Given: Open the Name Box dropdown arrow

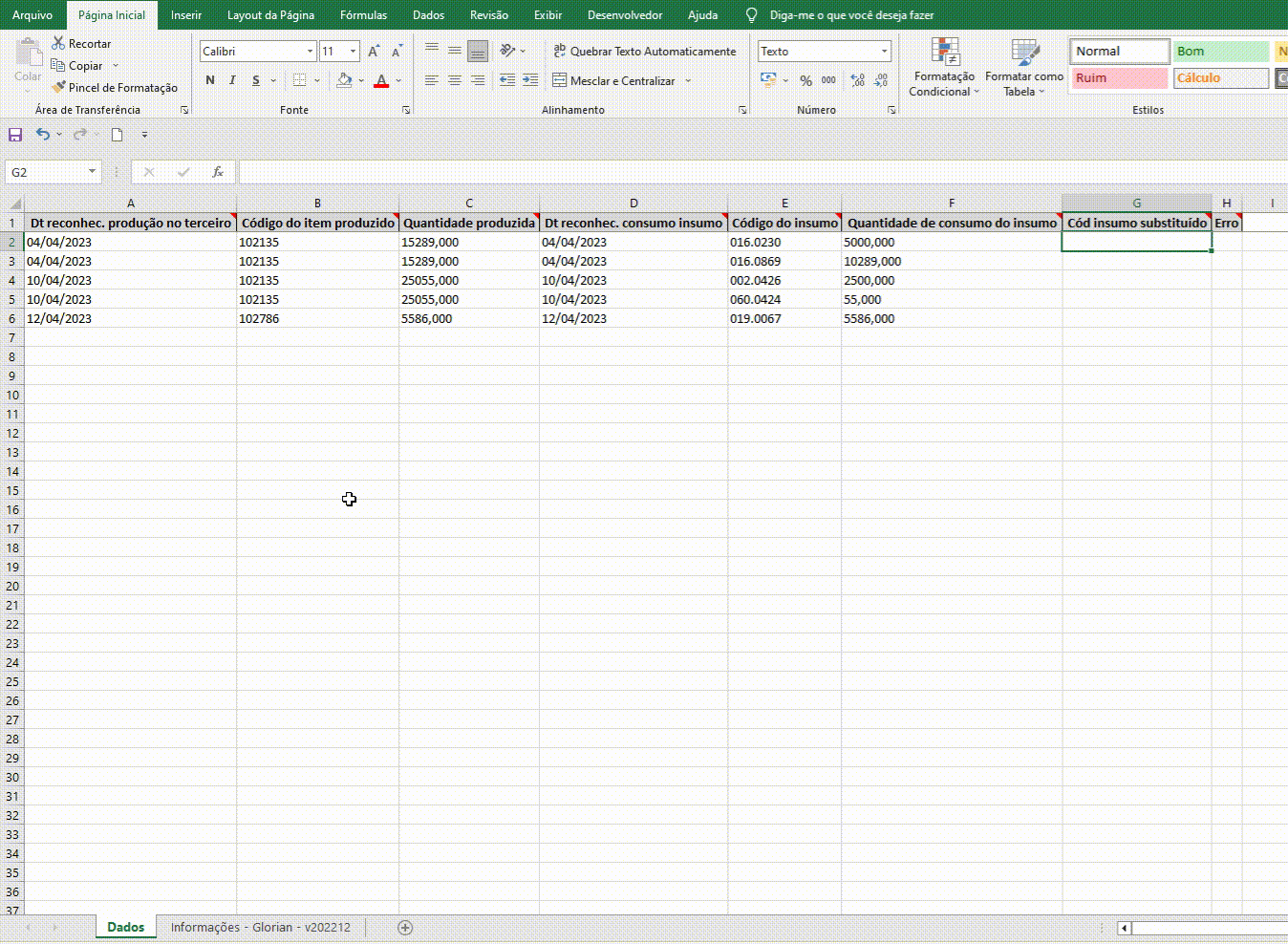Looking at the screenshot, I should (x=92, y=172).
